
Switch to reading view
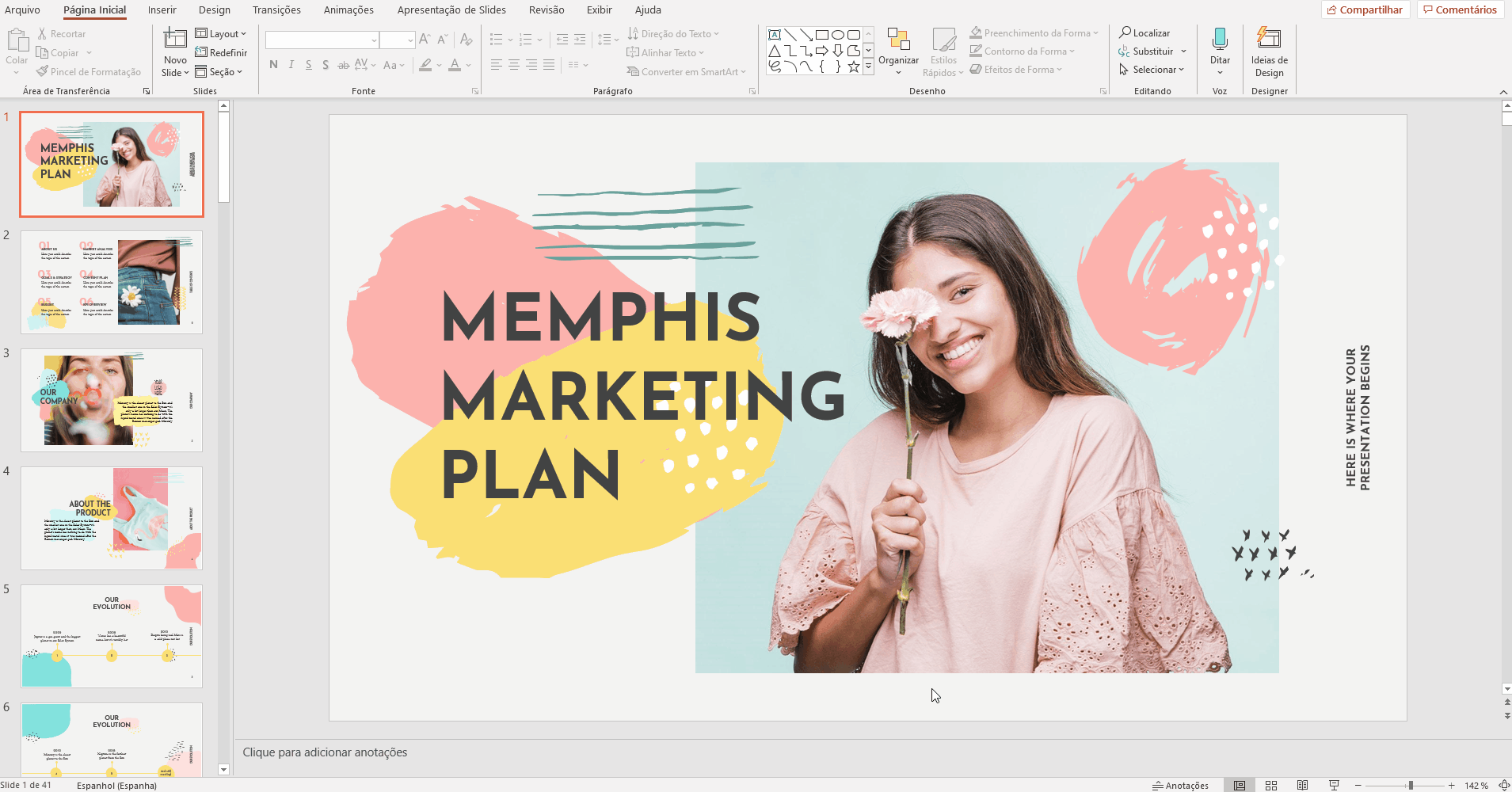(x=1303, y=785)
